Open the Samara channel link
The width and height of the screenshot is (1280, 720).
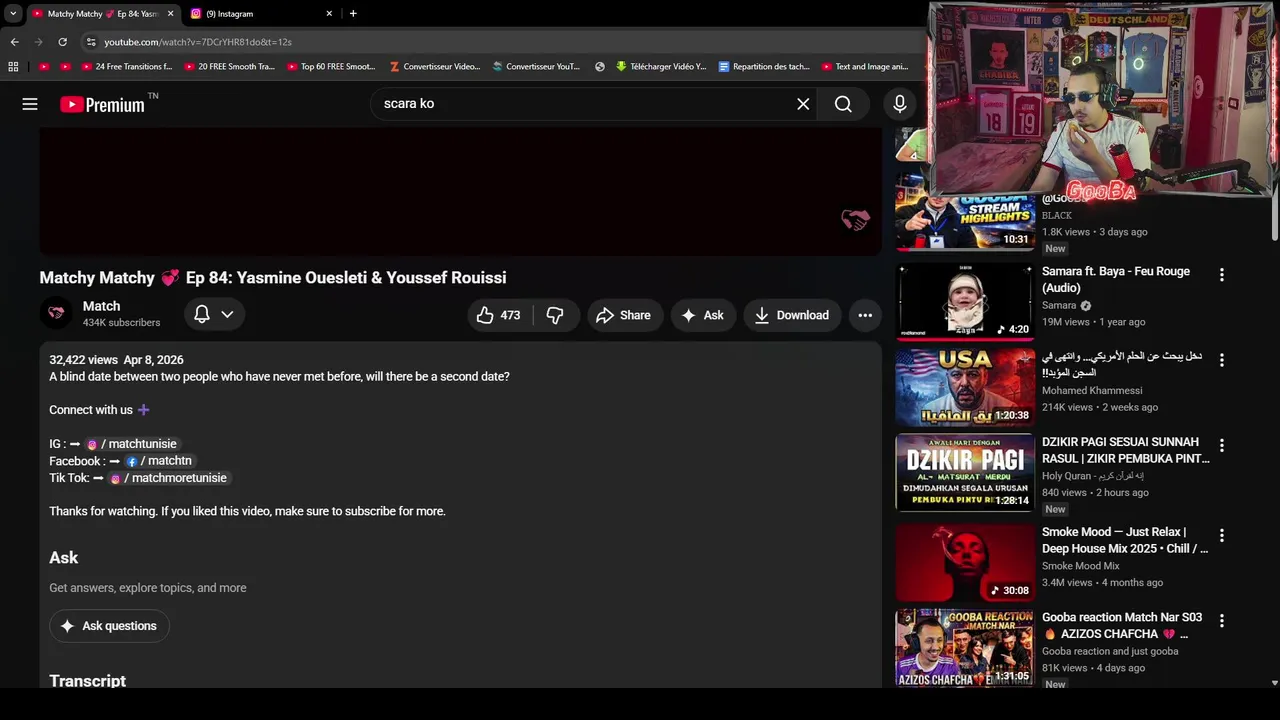tap(1059, 306)
